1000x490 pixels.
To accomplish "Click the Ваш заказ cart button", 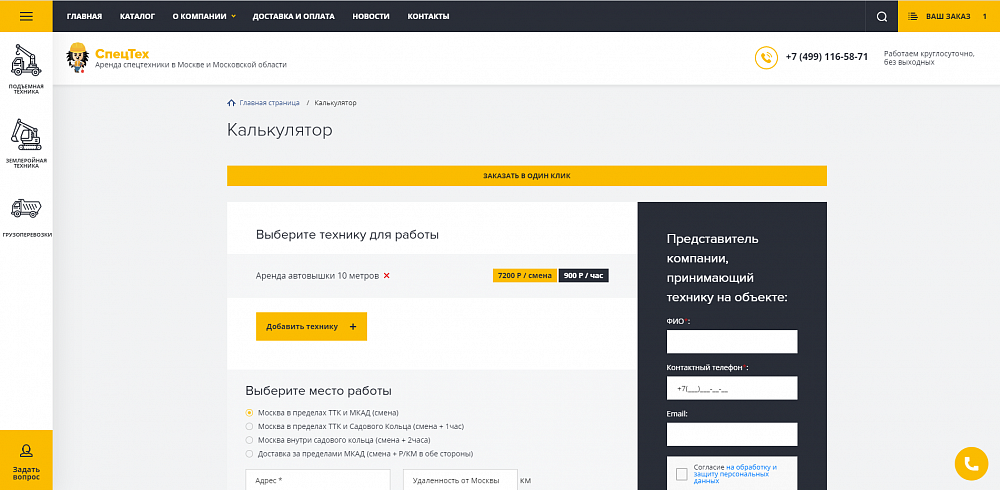I will tap(948, 16).
